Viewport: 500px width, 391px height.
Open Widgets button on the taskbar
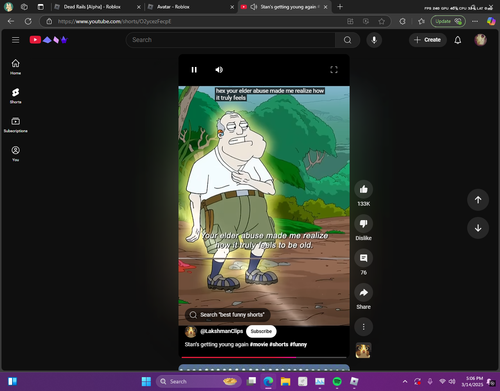(12, 381)
